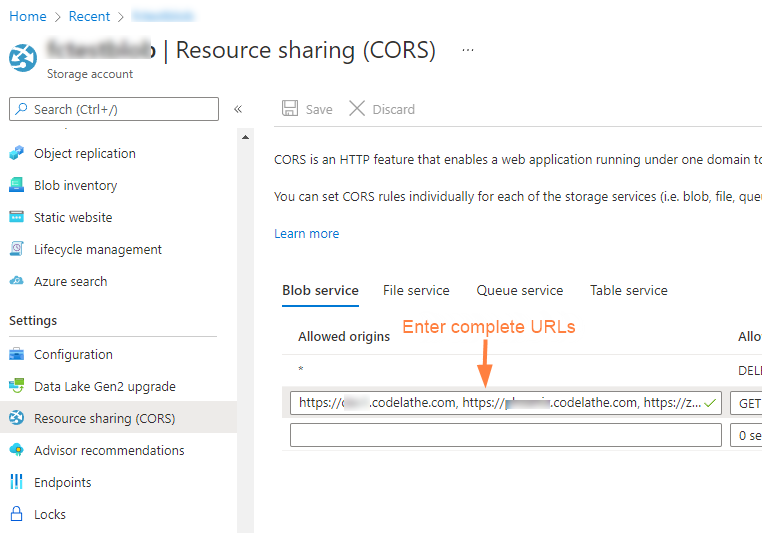Image resolution: width=762 pixels, height=533 pixels.
Task: Open allowed methods dropdown showing GET
Action: [x=746, y=404]
